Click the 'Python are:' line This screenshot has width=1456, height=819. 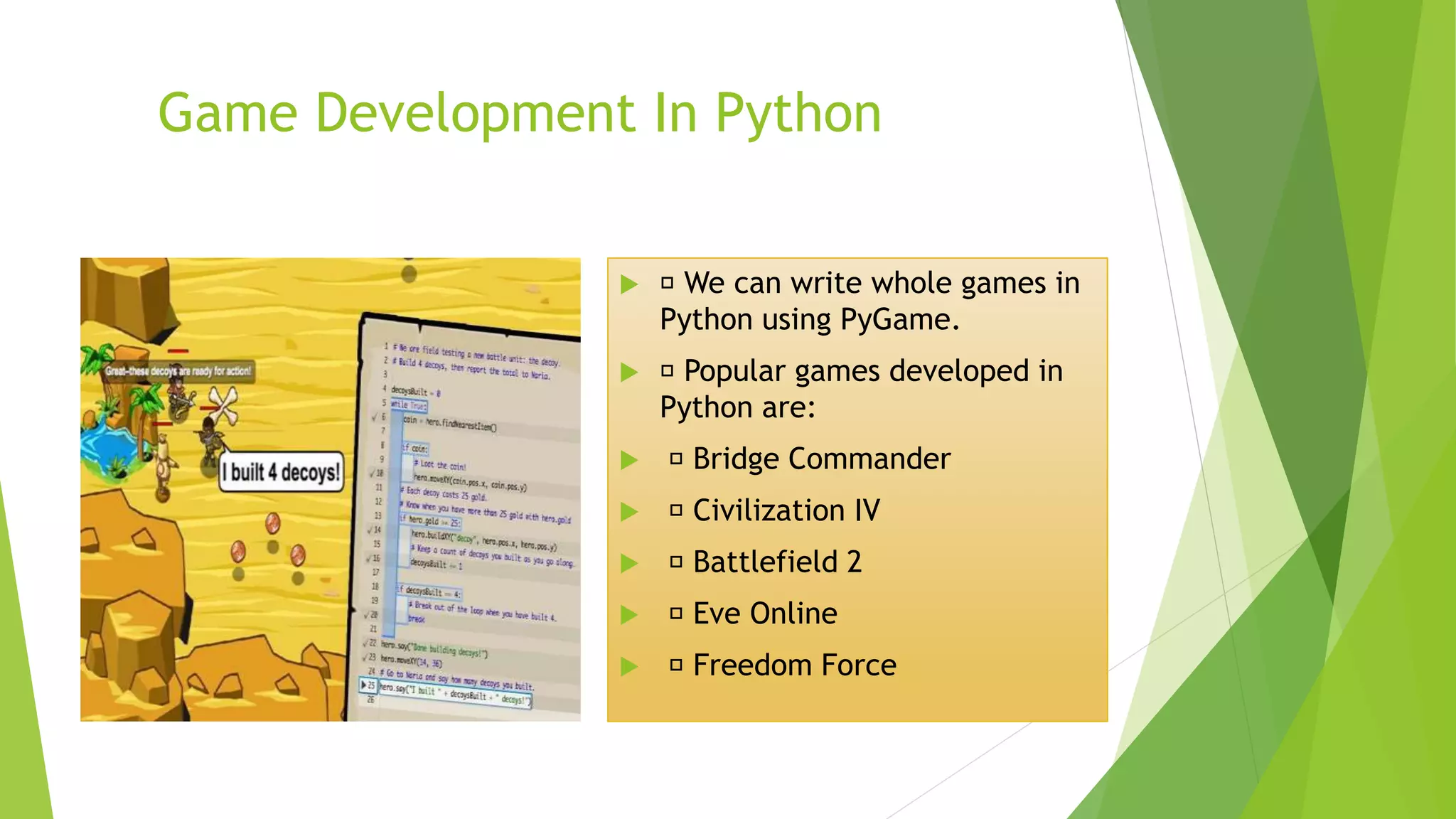[x=737, y=407]
